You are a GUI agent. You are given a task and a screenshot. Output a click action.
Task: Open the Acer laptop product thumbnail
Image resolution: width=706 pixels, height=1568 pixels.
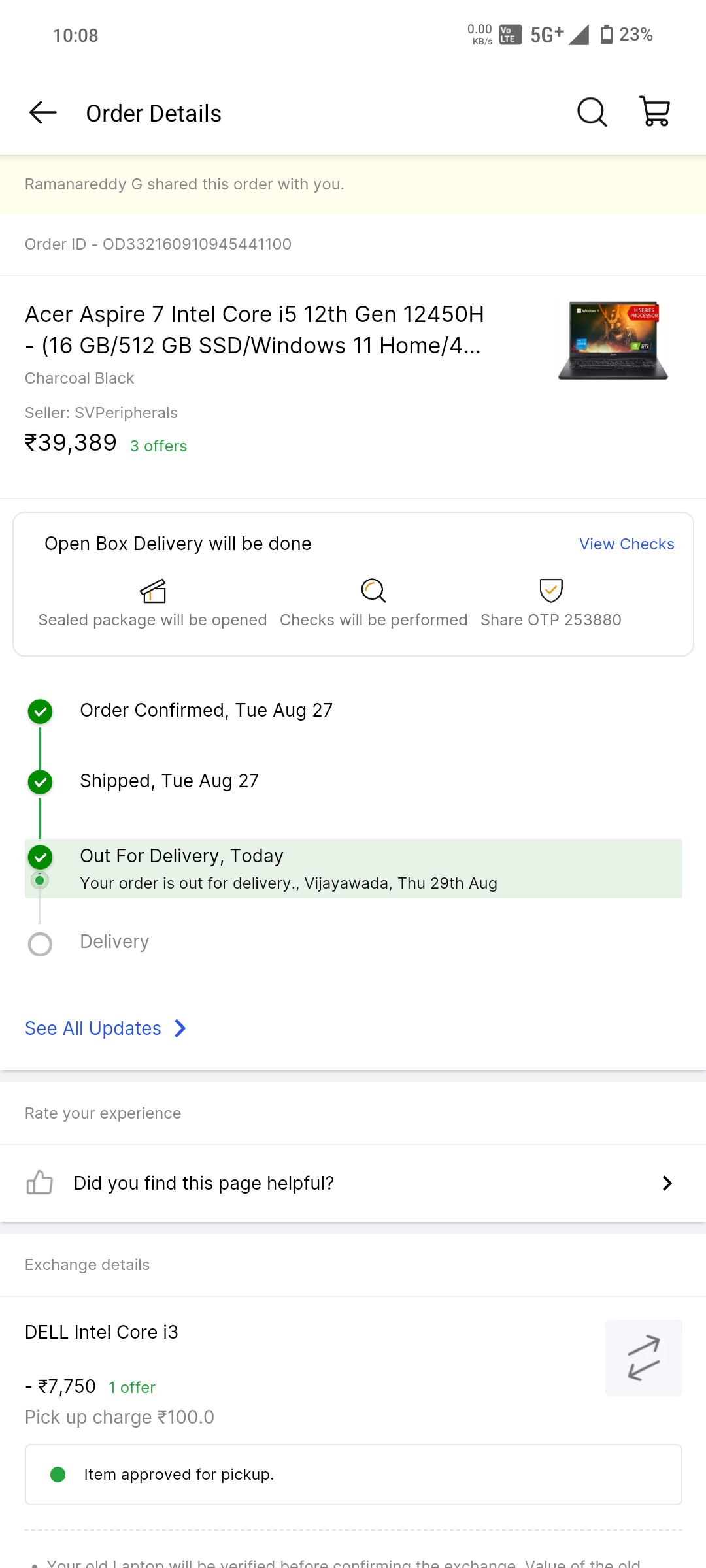[613, 340]
